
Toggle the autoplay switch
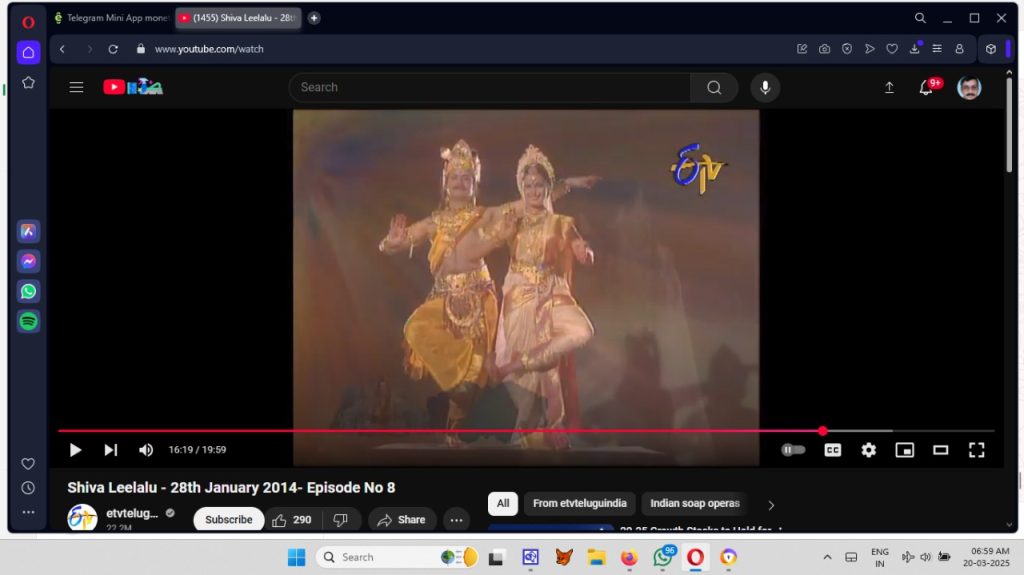[793, 450]
